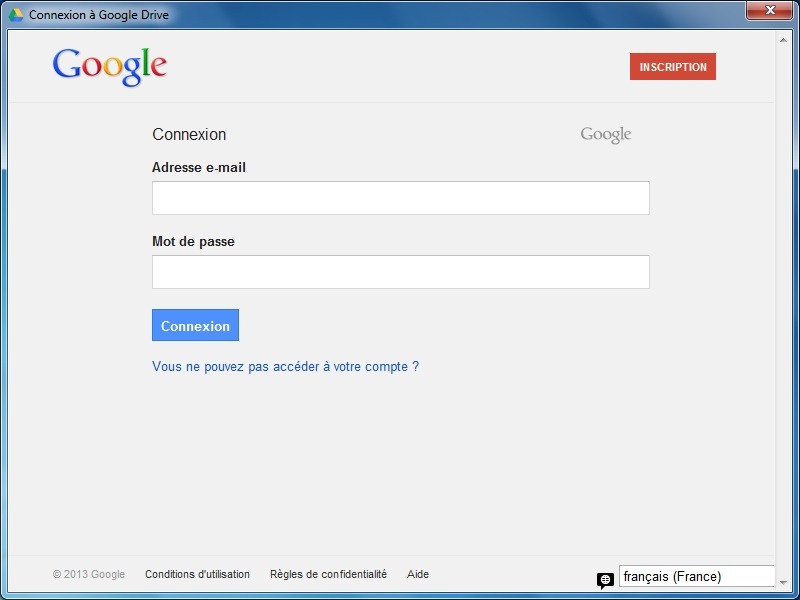Click the gray Google logo beside Connexion heading
800x600 pixels.
(x=606, y=135)
